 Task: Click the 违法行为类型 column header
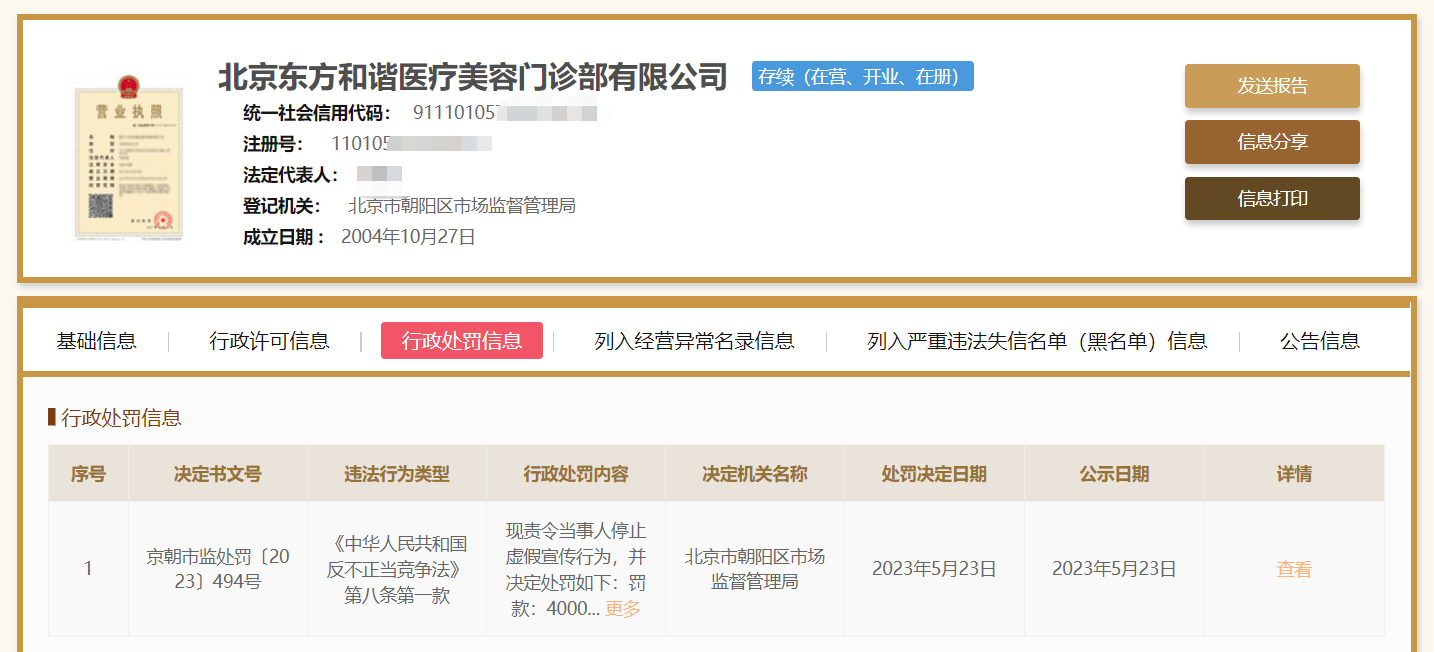397,473
